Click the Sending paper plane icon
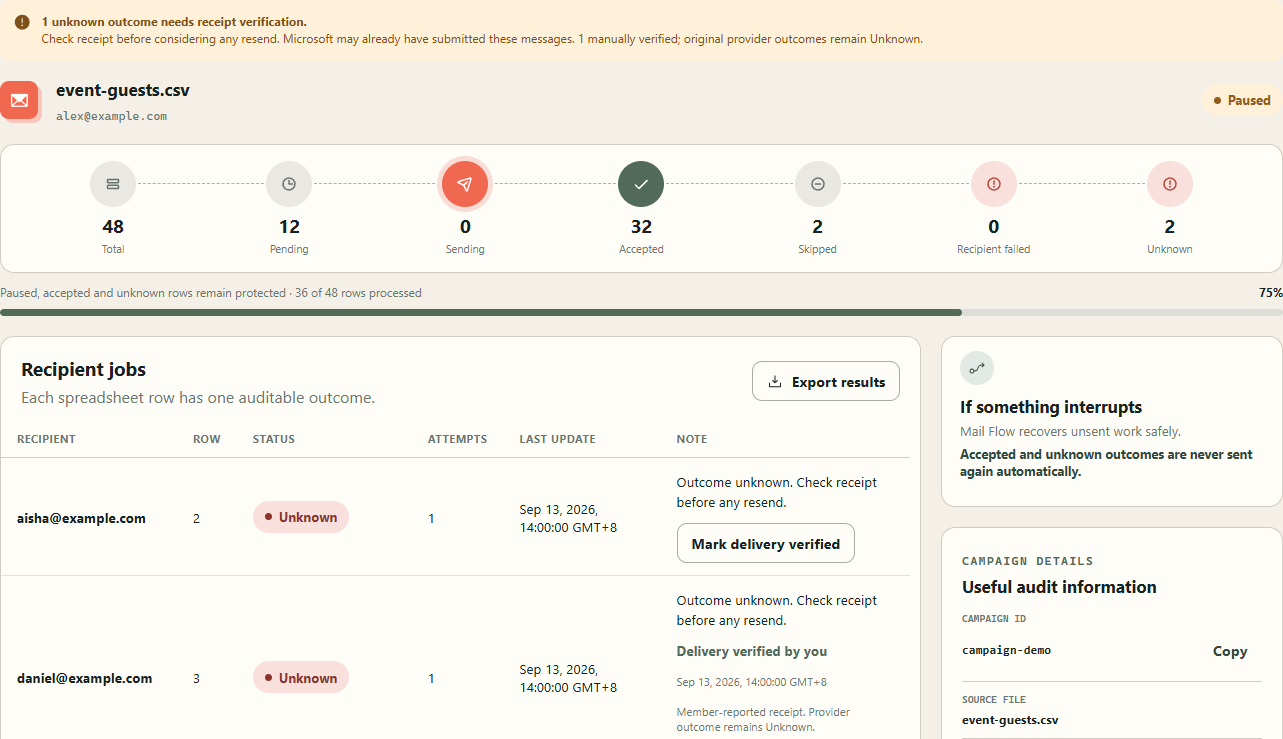The image size is (1283, 739). pyautogui.click(x=465, y=184)
